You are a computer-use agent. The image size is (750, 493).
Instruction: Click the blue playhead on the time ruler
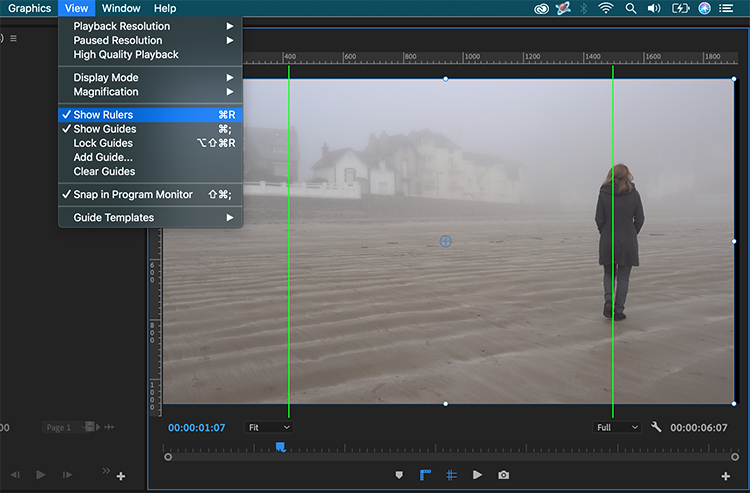(x=281, y=447)
